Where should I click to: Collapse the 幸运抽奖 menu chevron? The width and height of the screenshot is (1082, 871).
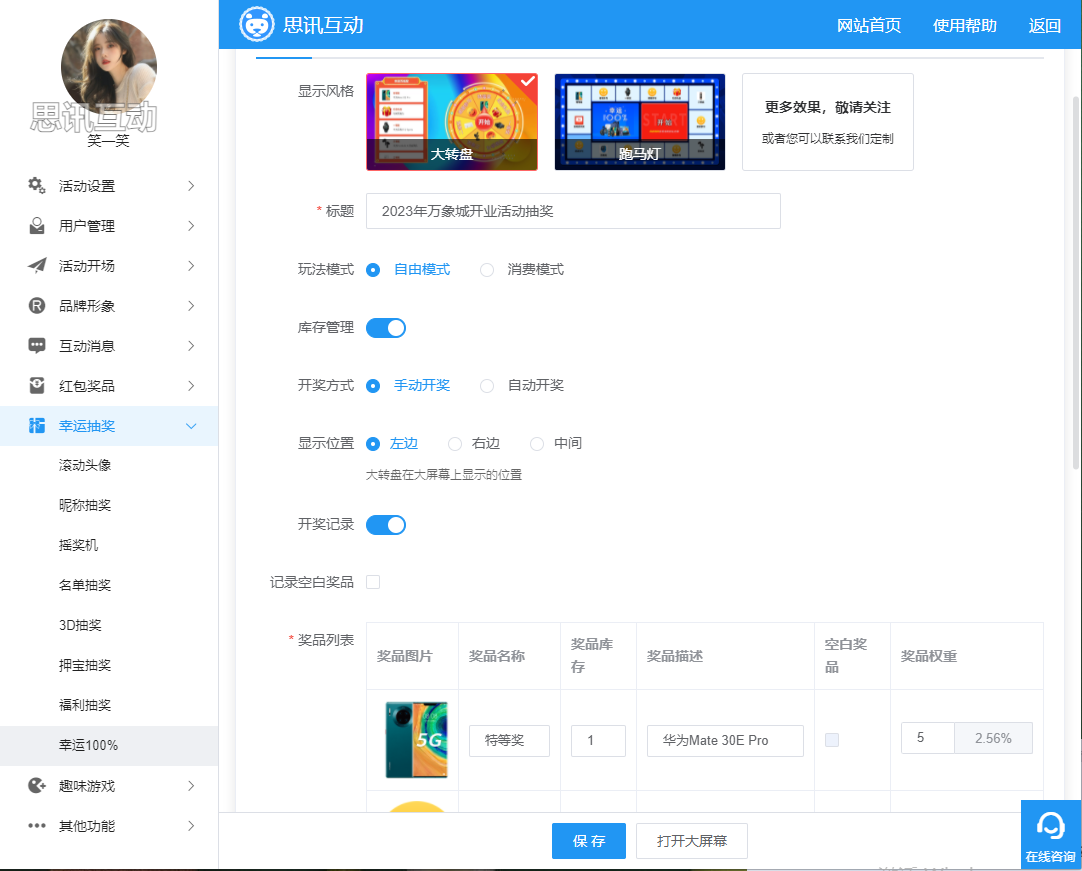pyautogui.click(x=191, y=426)
